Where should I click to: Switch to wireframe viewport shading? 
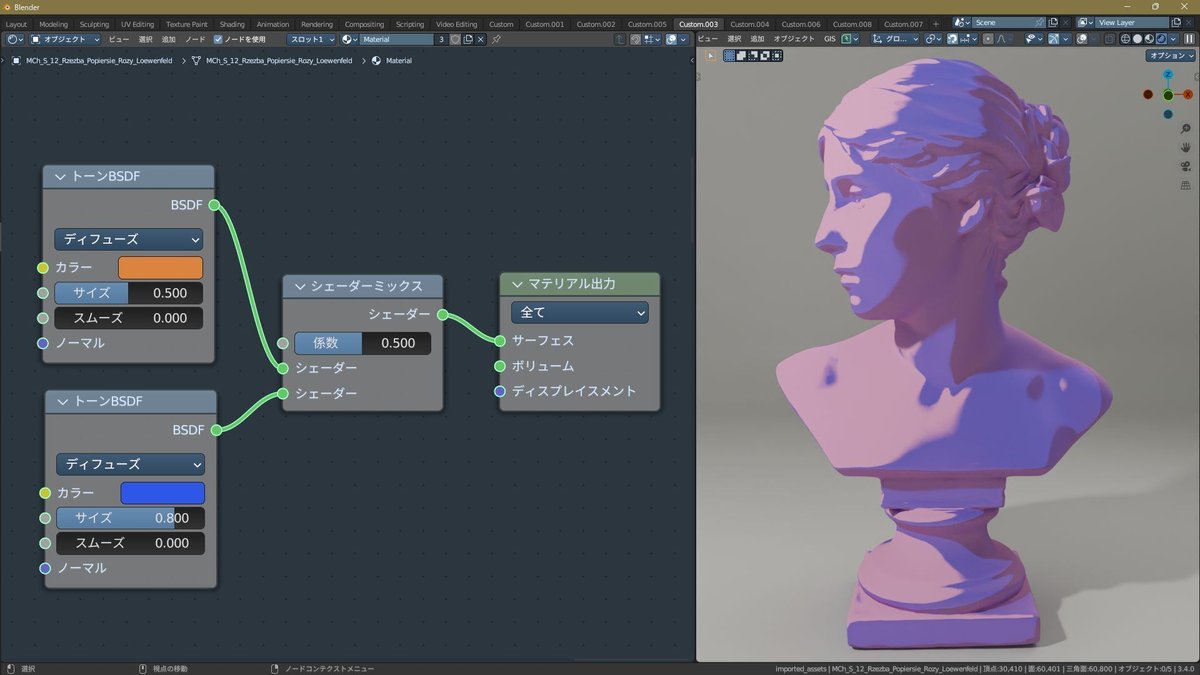tap(1125, 39)
